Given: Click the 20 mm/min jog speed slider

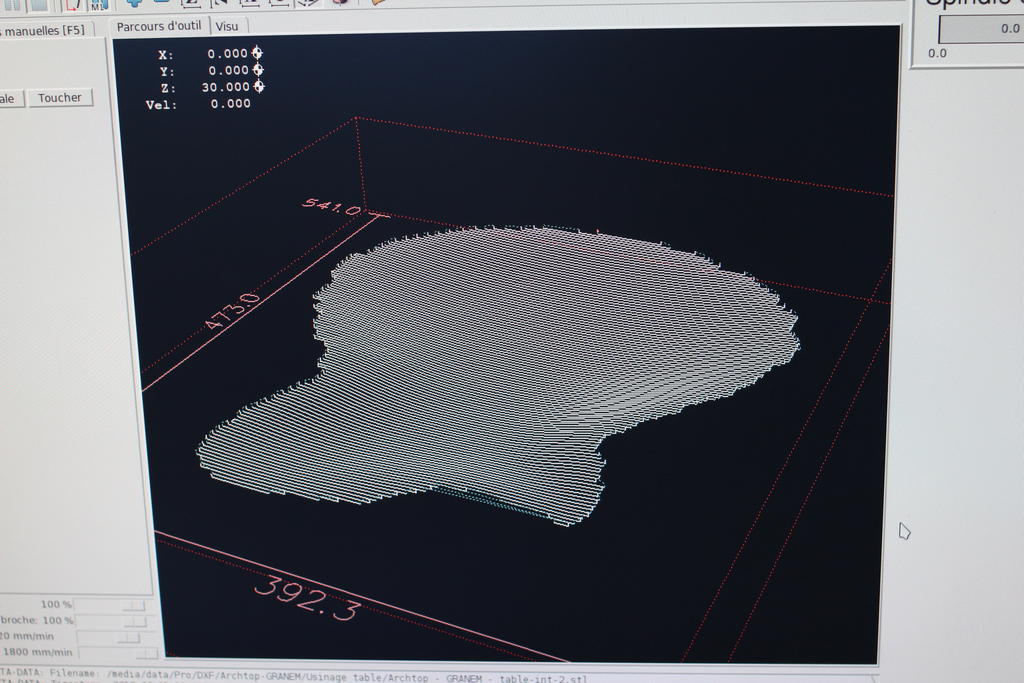Looking at the screenshot, I should click(x=111, y=637).
